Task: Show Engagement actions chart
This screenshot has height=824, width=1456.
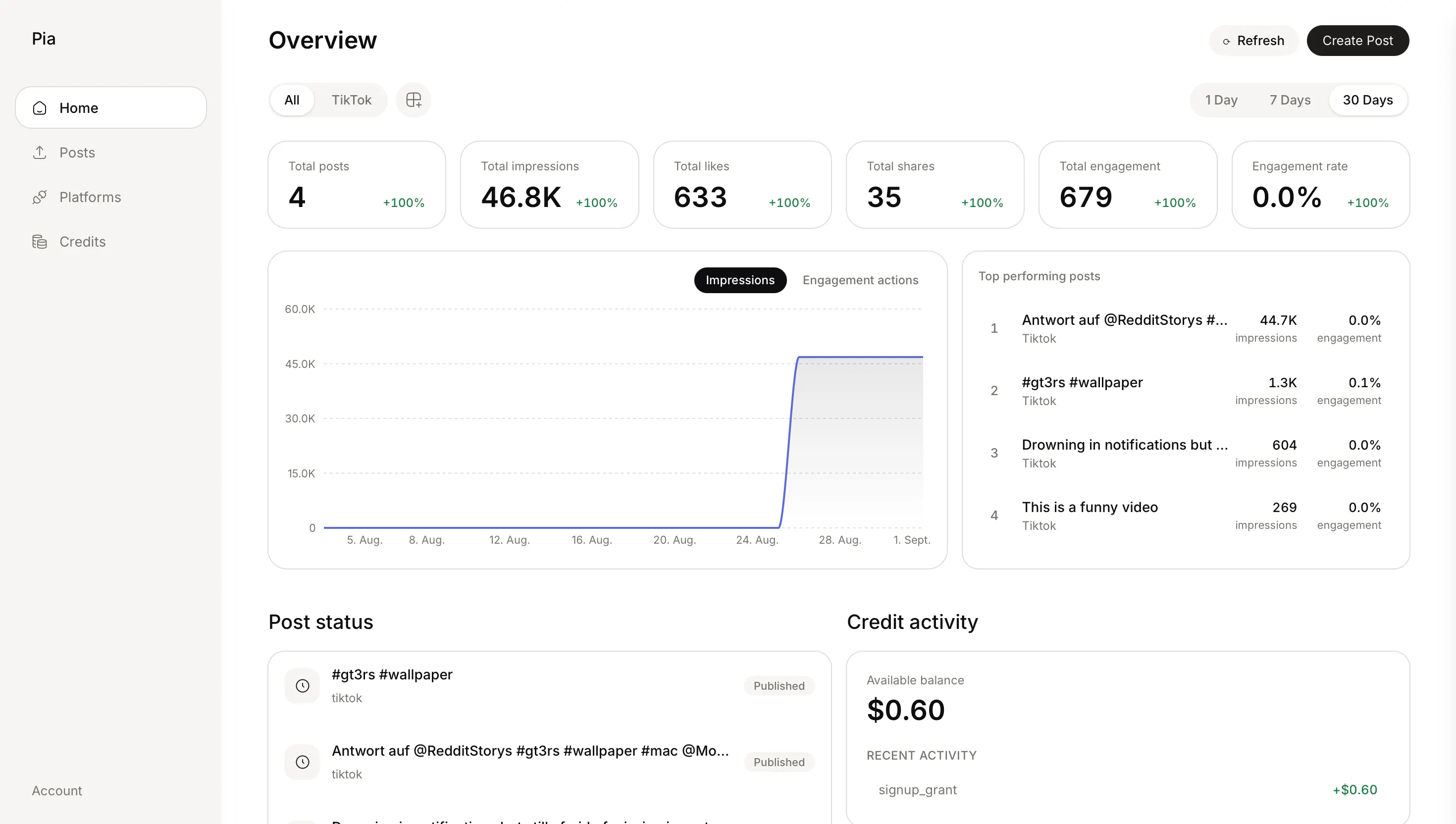Action: [860, 280]
